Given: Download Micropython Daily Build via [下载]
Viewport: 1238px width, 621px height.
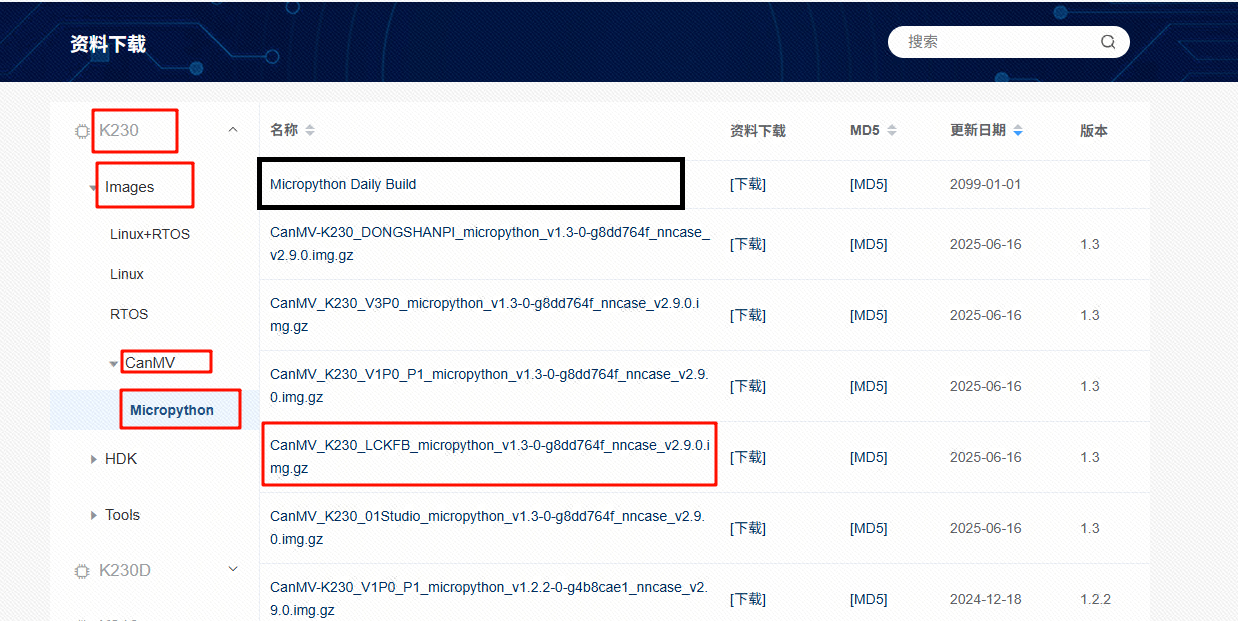Looking at the screenshot, I should pos(748,184).
